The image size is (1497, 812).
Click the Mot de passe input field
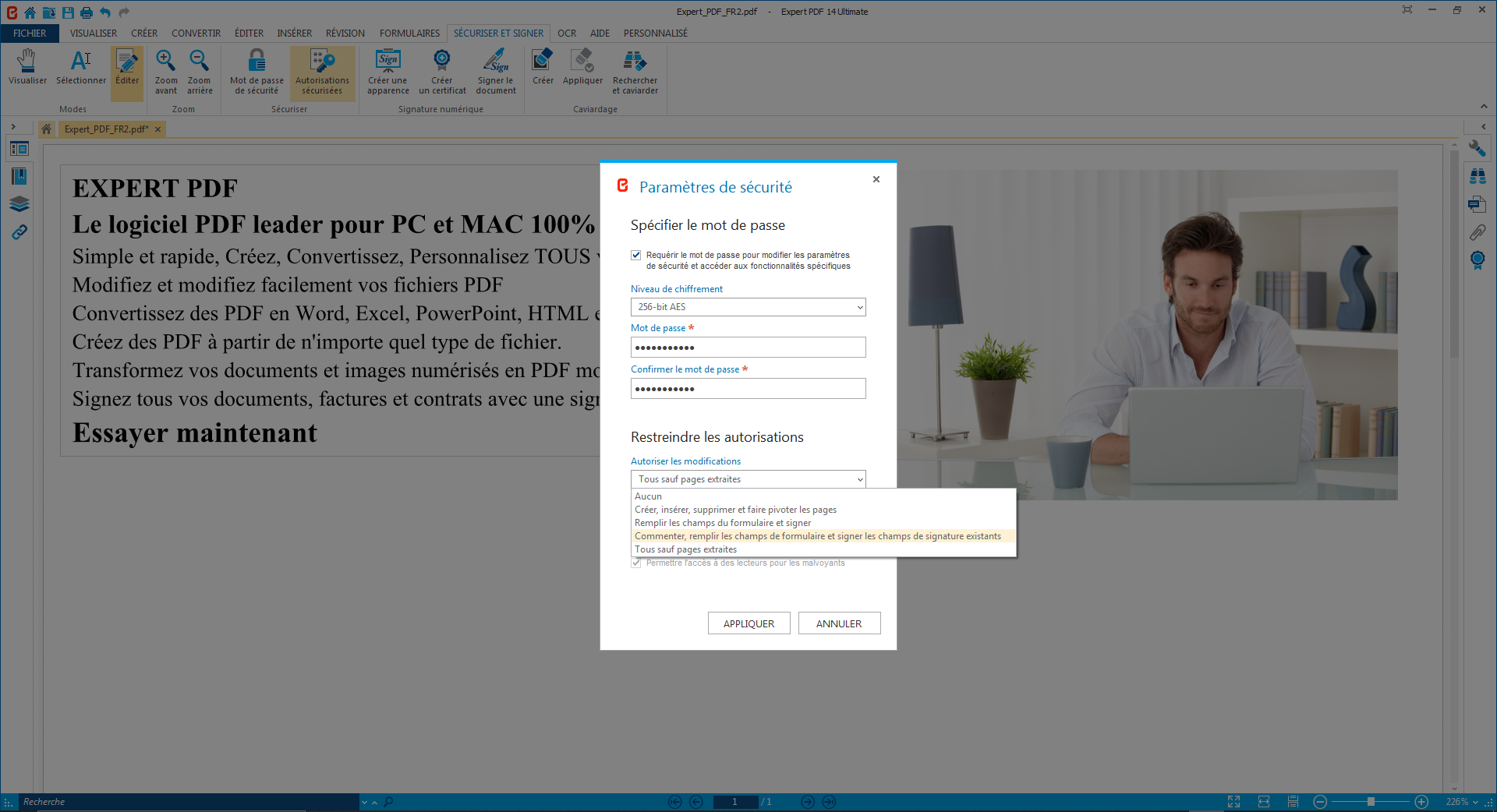click(x=748, y=348)
